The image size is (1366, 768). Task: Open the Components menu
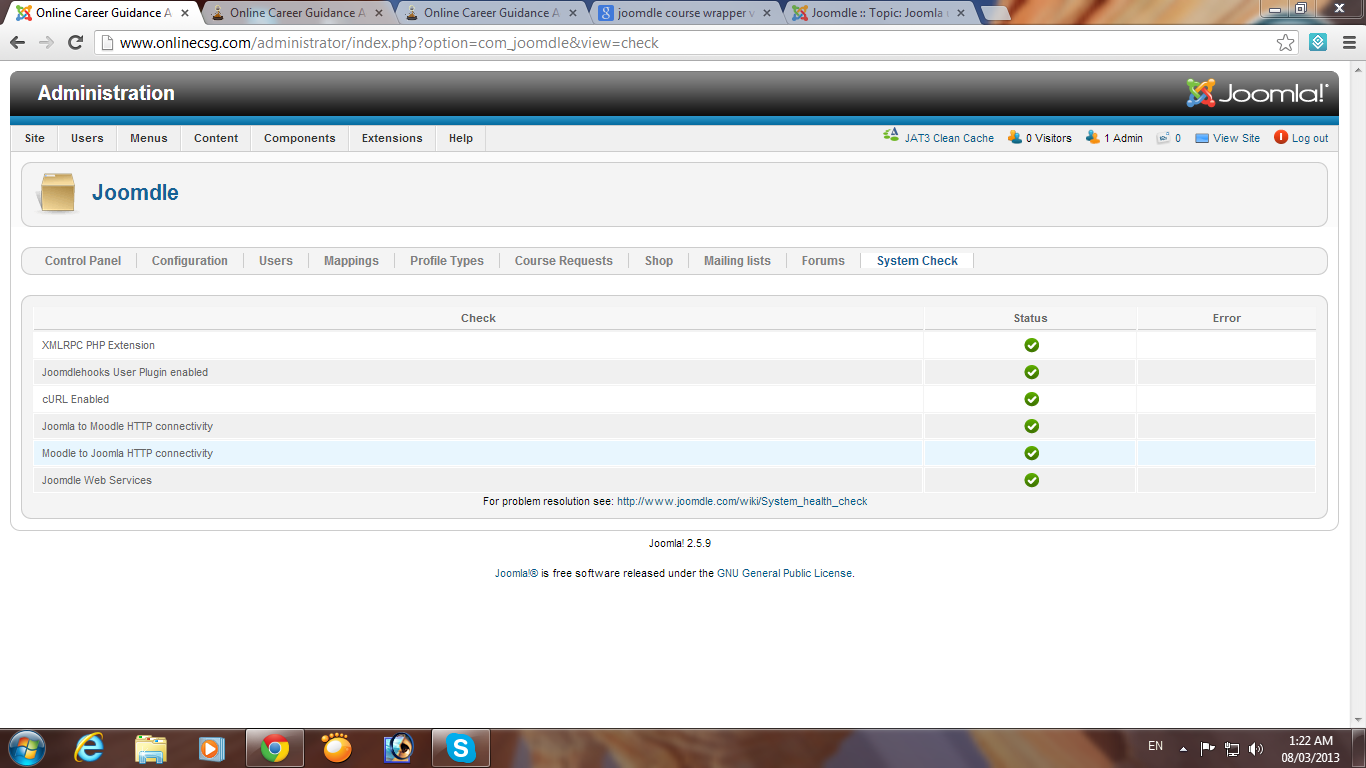[300, 138]
